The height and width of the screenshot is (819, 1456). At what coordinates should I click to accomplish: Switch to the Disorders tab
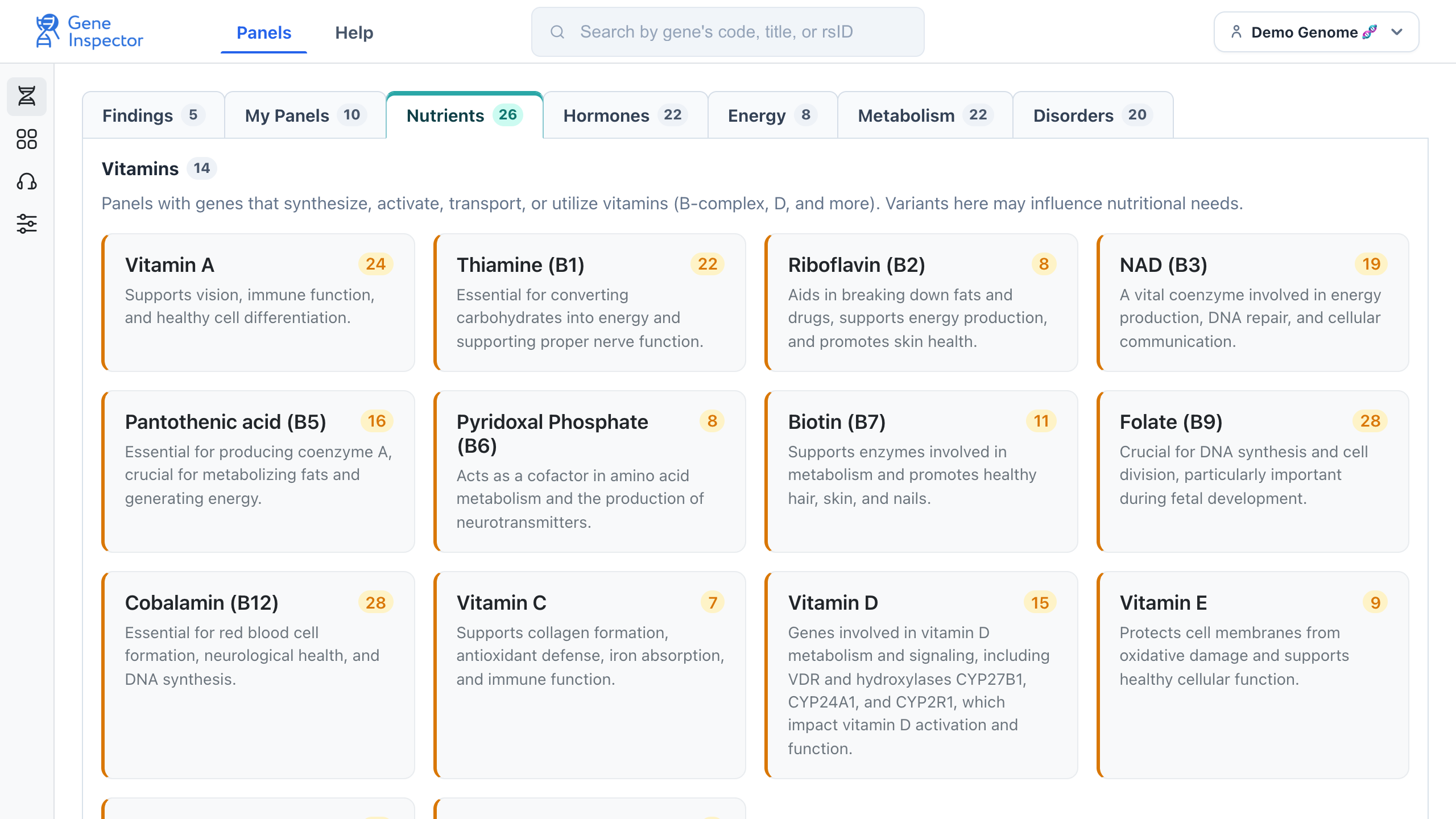(1093, 115)
